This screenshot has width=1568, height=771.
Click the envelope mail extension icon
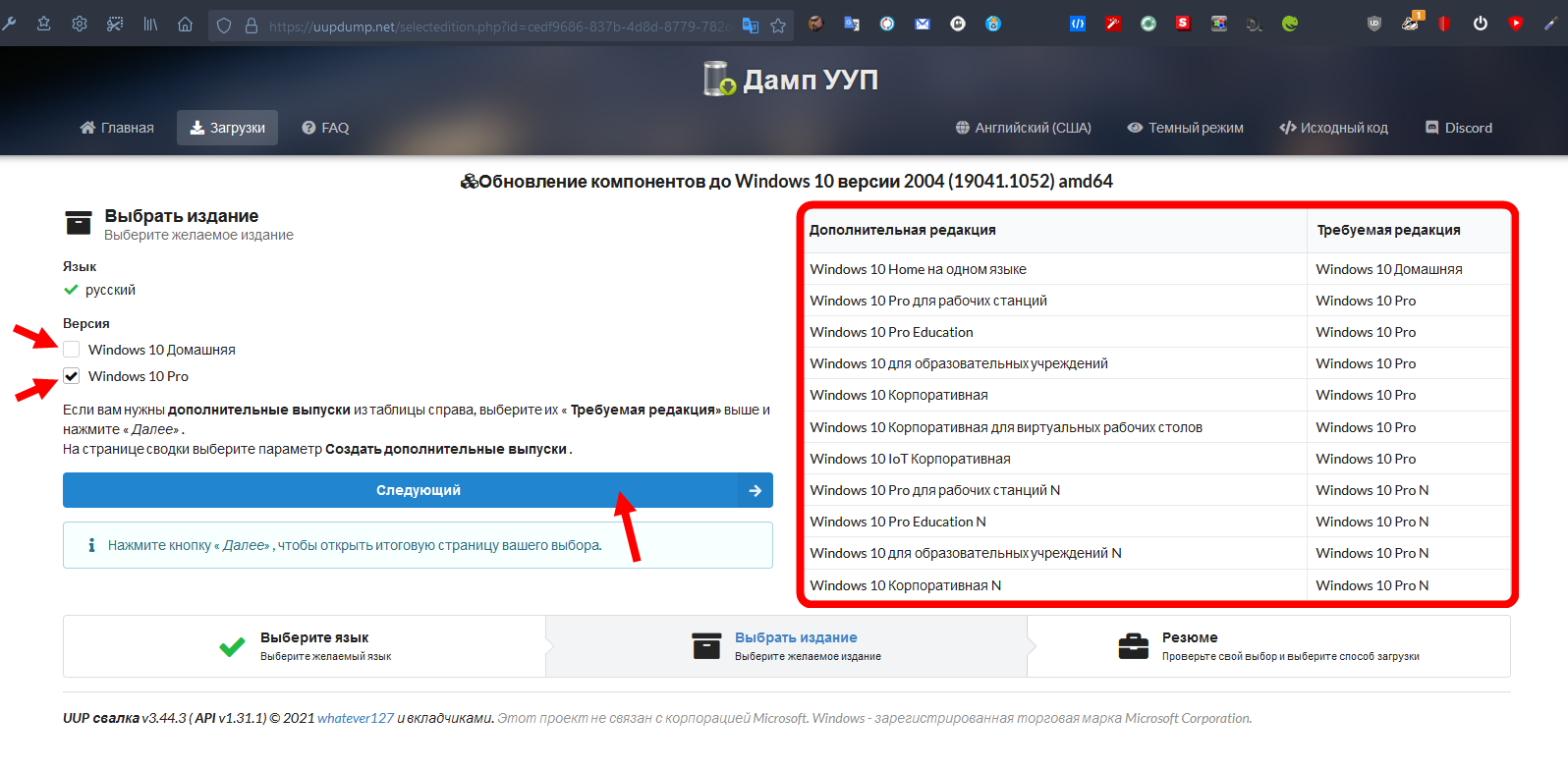923,24
